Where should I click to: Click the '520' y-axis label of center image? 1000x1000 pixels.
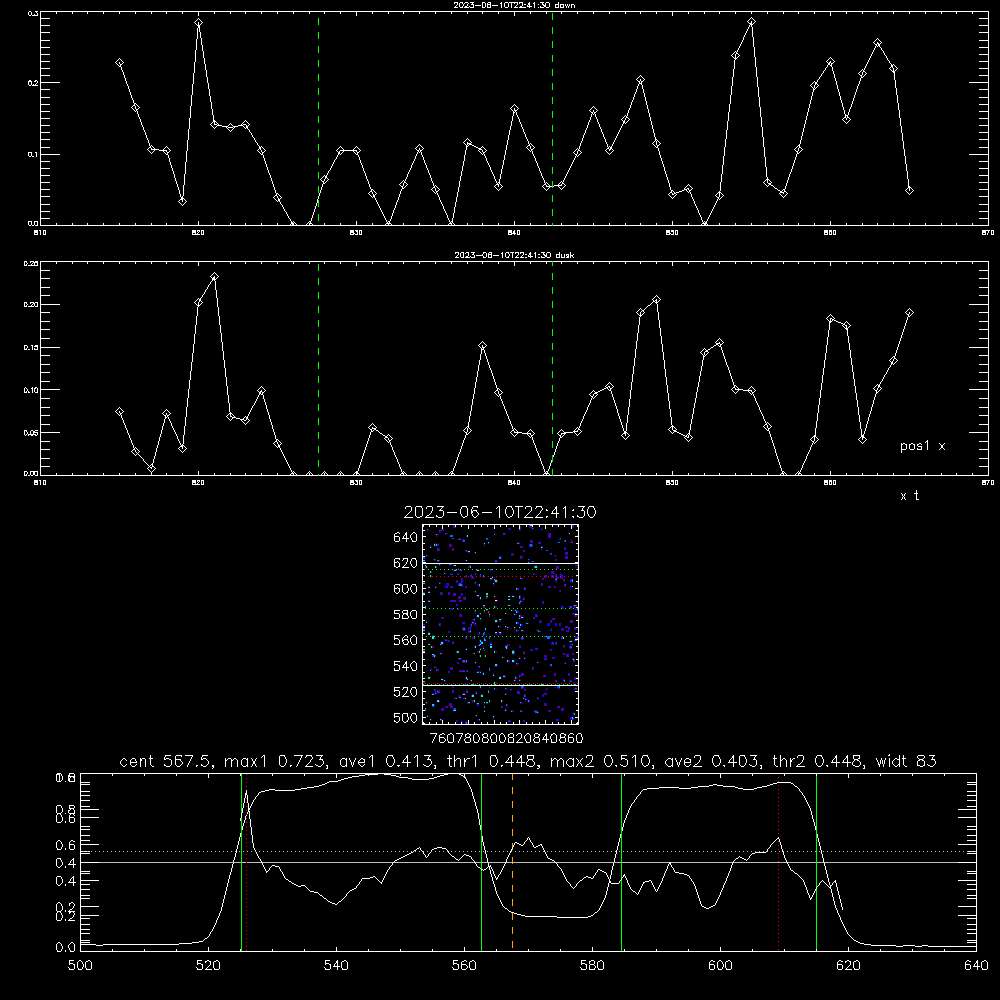(x=406, y=692)
